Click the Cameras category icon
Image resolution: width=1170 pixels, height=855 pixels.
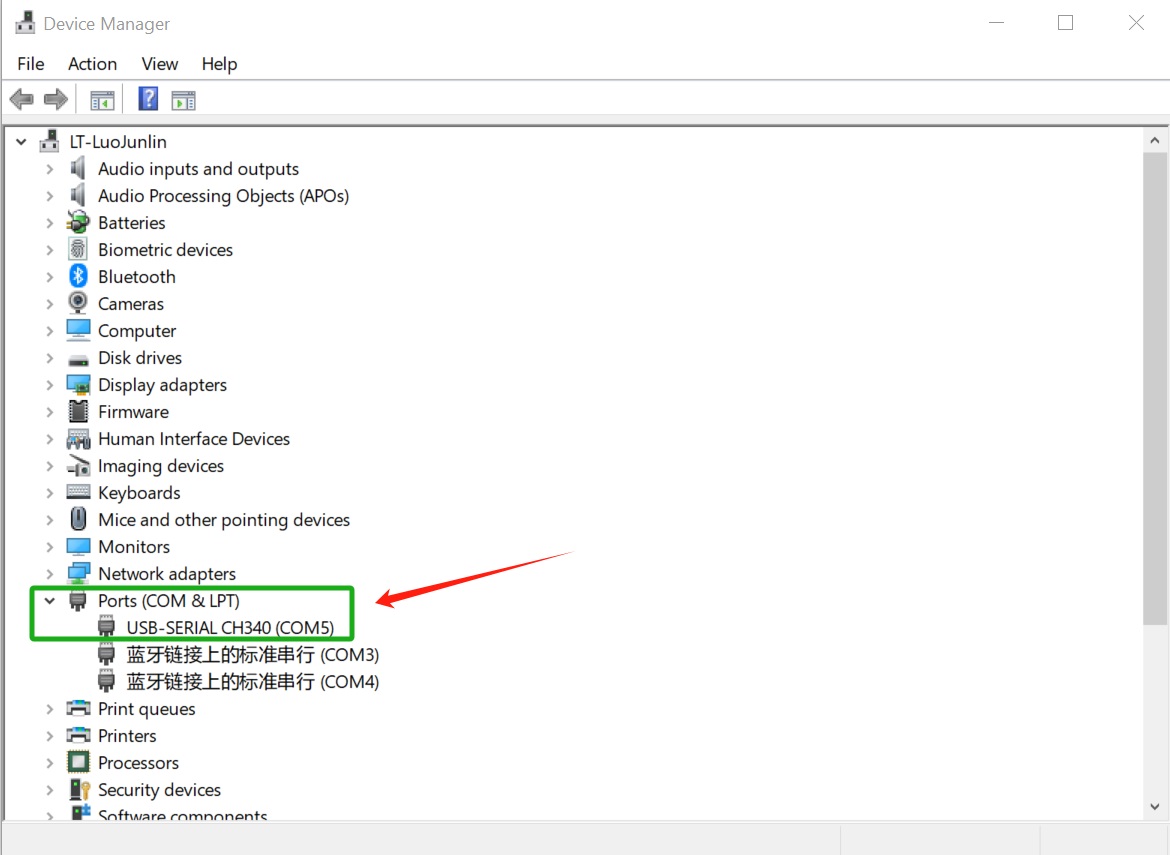coord(77,303)
